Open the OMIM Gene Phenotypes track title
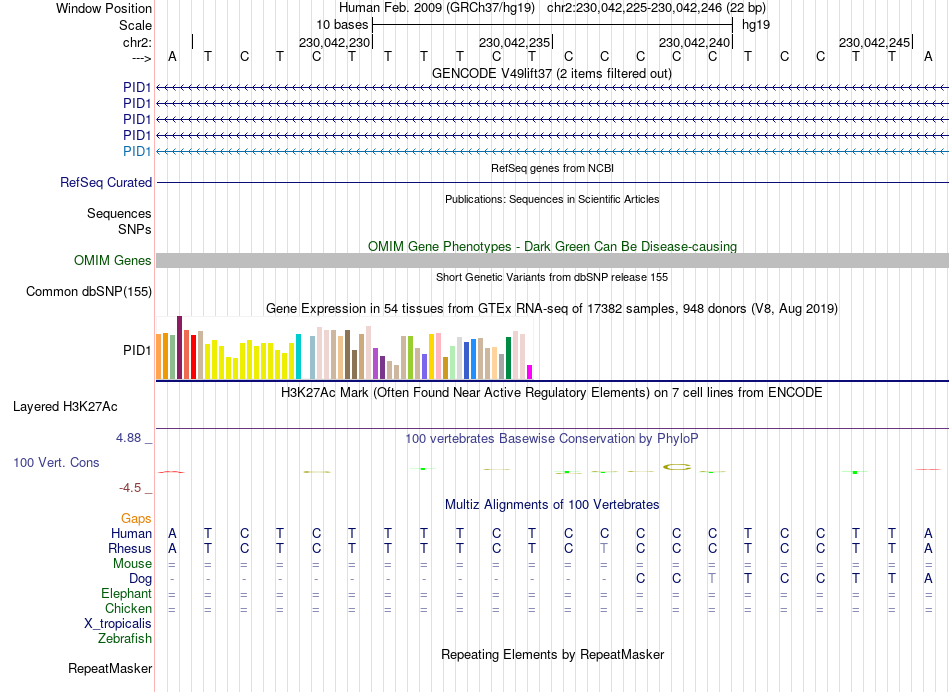The height and width of the screenshot is (692, 950). [552, 246]
